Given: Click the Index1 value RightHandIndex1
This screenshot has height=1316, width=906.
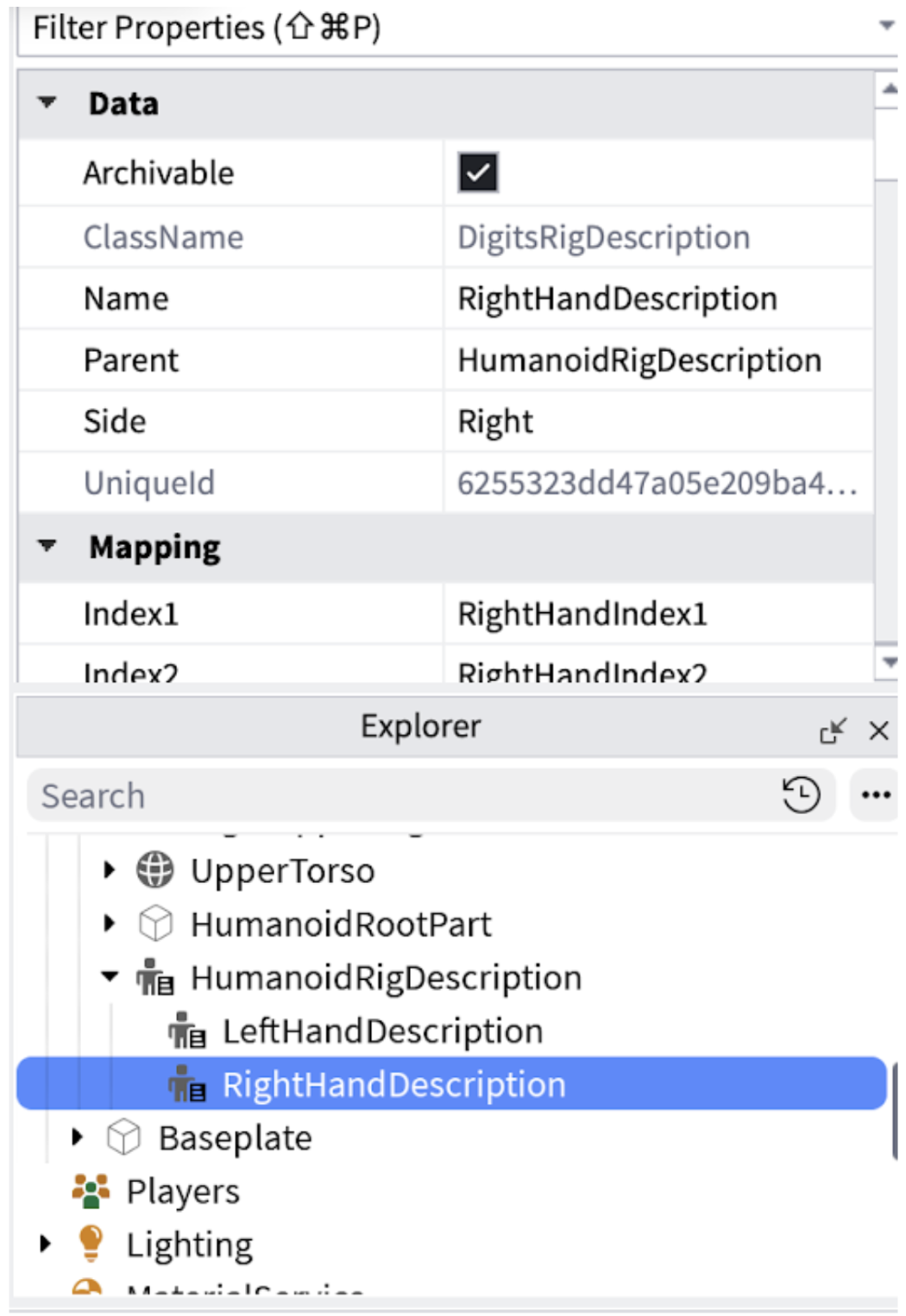Looking at the screenshot, I should [x=582, y=614].
